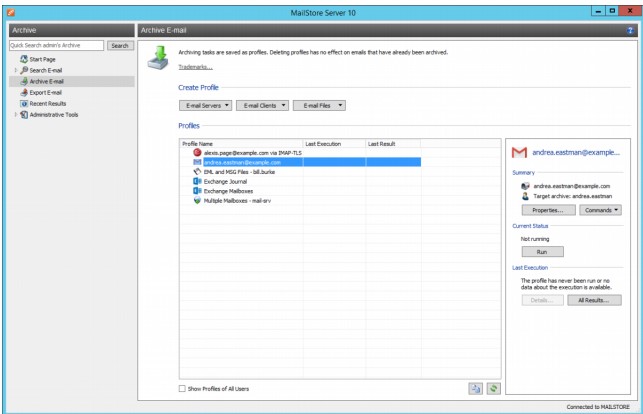Select the Multiple Mailboxes mail-srv profile
This screenshot has height=414, width=643.
pyautogui.click(x=239, y=200)
